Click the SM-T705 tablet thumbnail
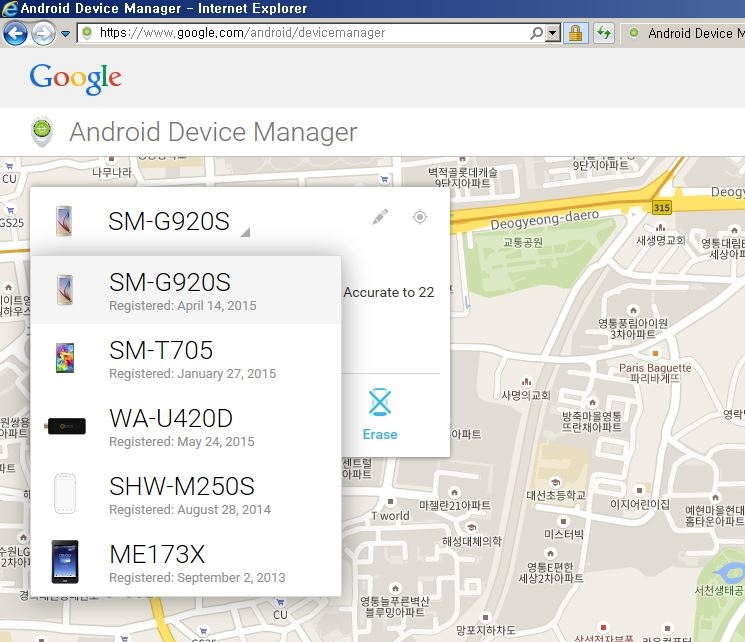The height and width of the screenshot is (642, 745). [65, 358]
